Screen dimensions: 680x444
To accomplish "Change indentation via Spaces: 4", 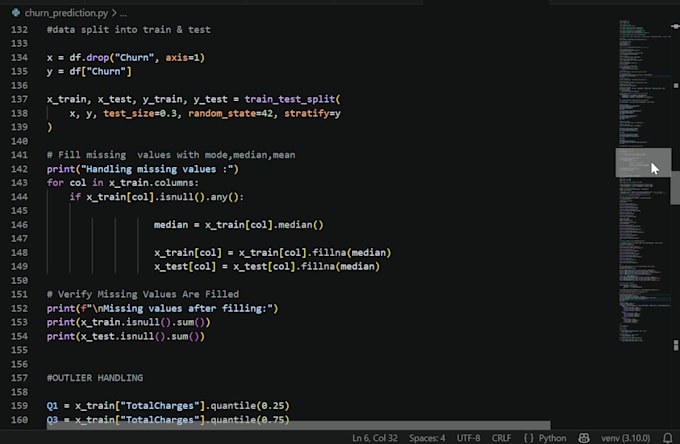I will click(x=427, y=438).
